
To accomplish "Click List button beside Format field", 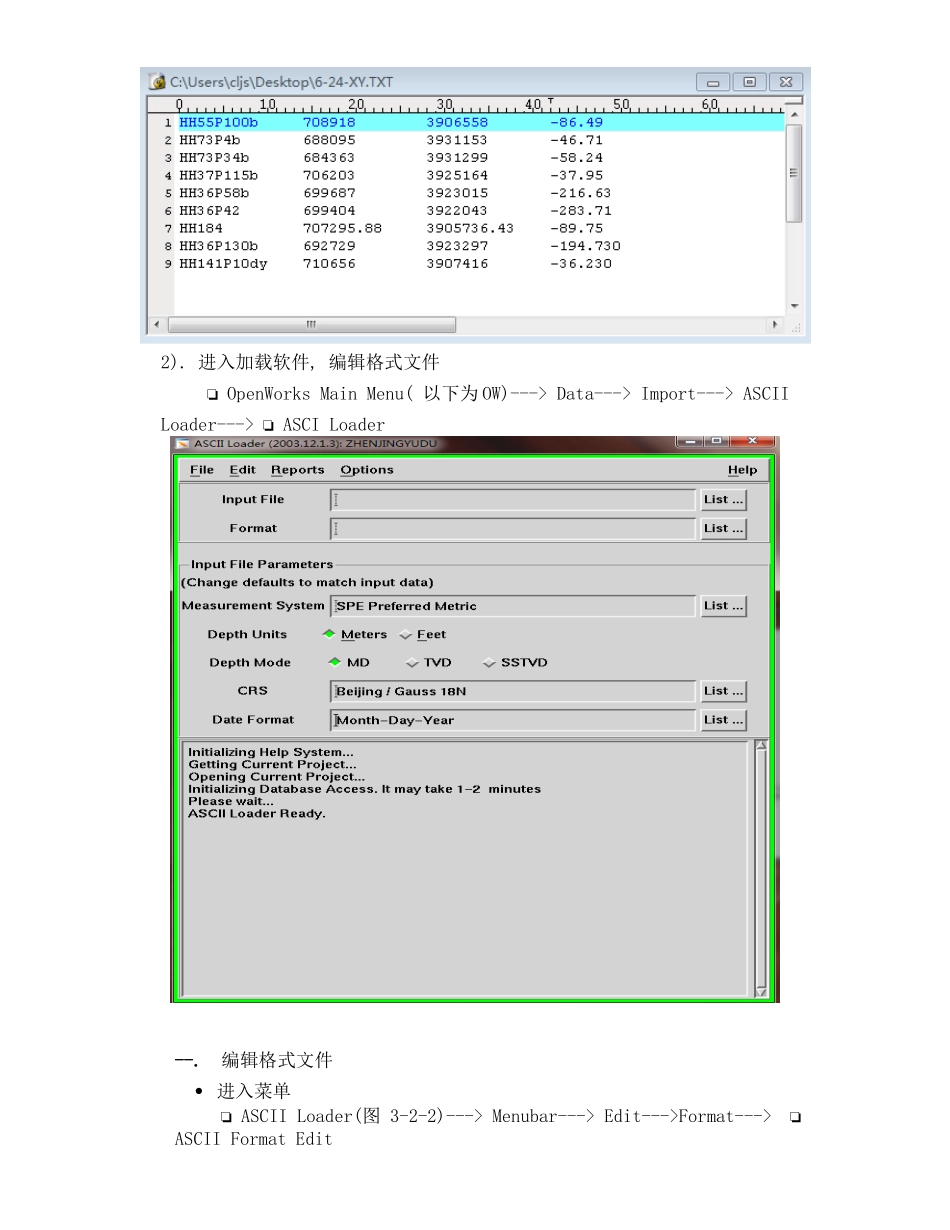I will pos(723,528).
